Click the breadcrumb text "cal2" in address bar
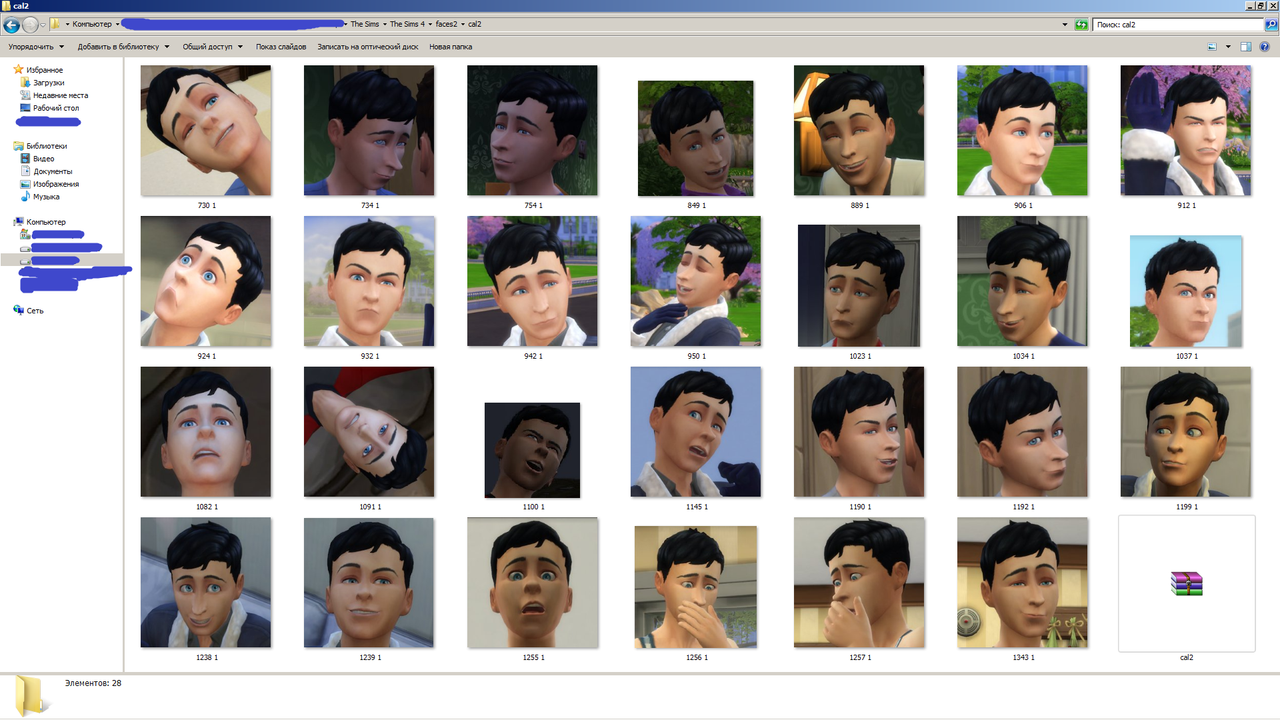Screen dimensions: 1280x720 click(475, 24)
